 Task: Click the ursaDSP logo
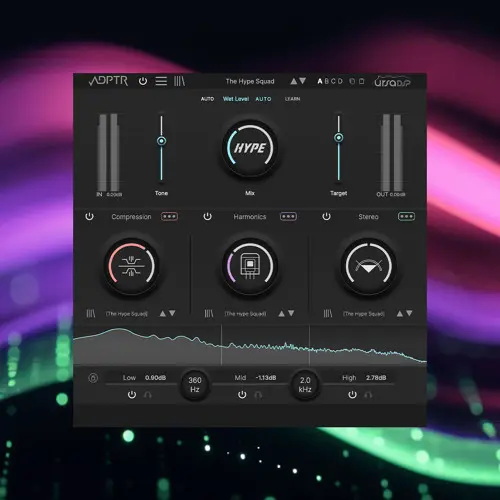[392, 82]
